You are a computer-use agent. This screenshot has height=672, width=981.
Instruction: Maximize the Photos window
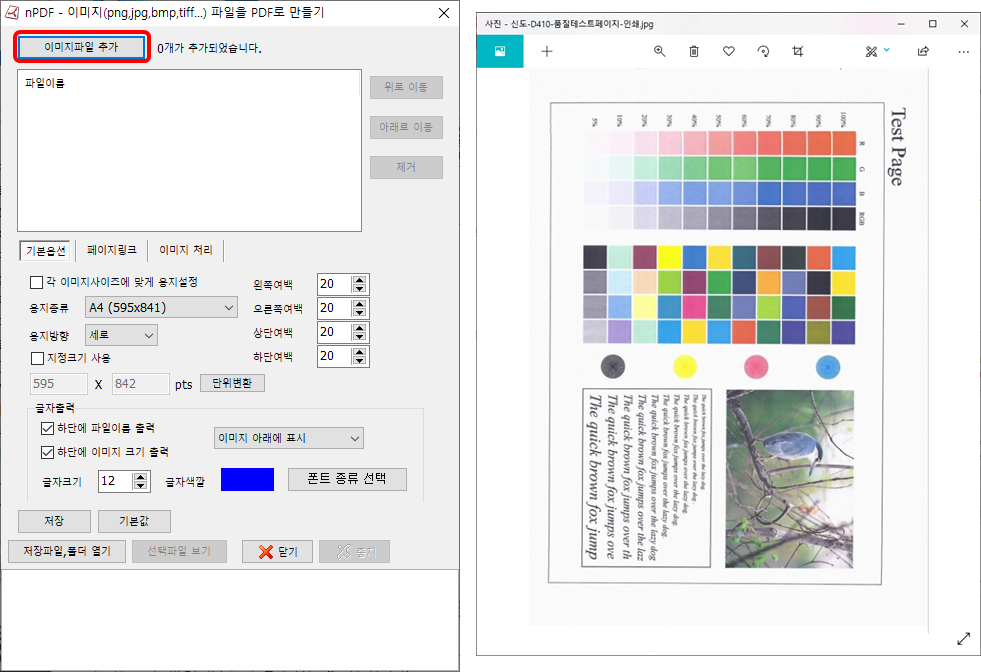[x=933, y=24]
